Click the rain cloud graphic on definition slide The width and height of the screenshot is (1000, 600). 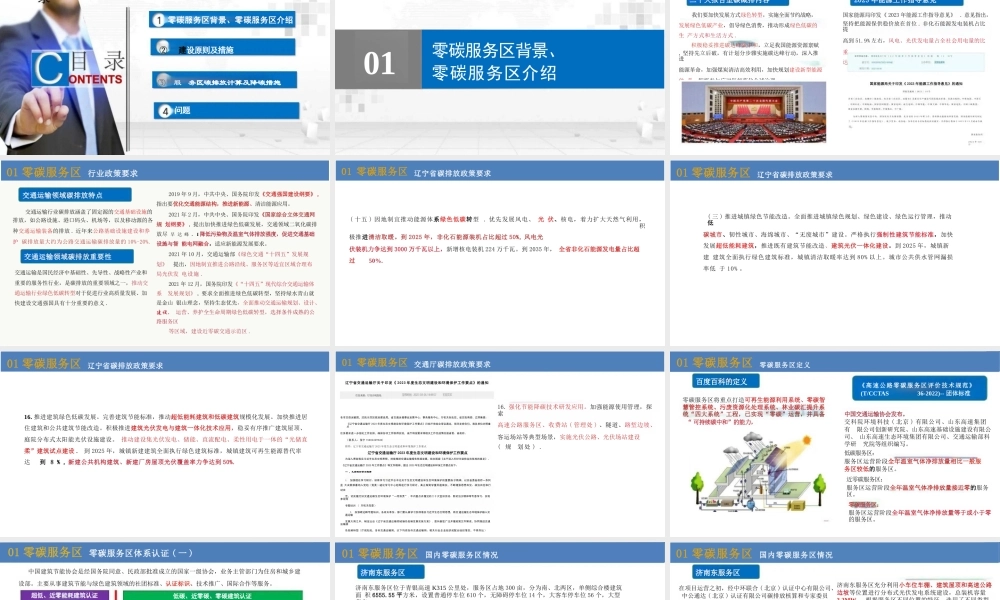752,437
